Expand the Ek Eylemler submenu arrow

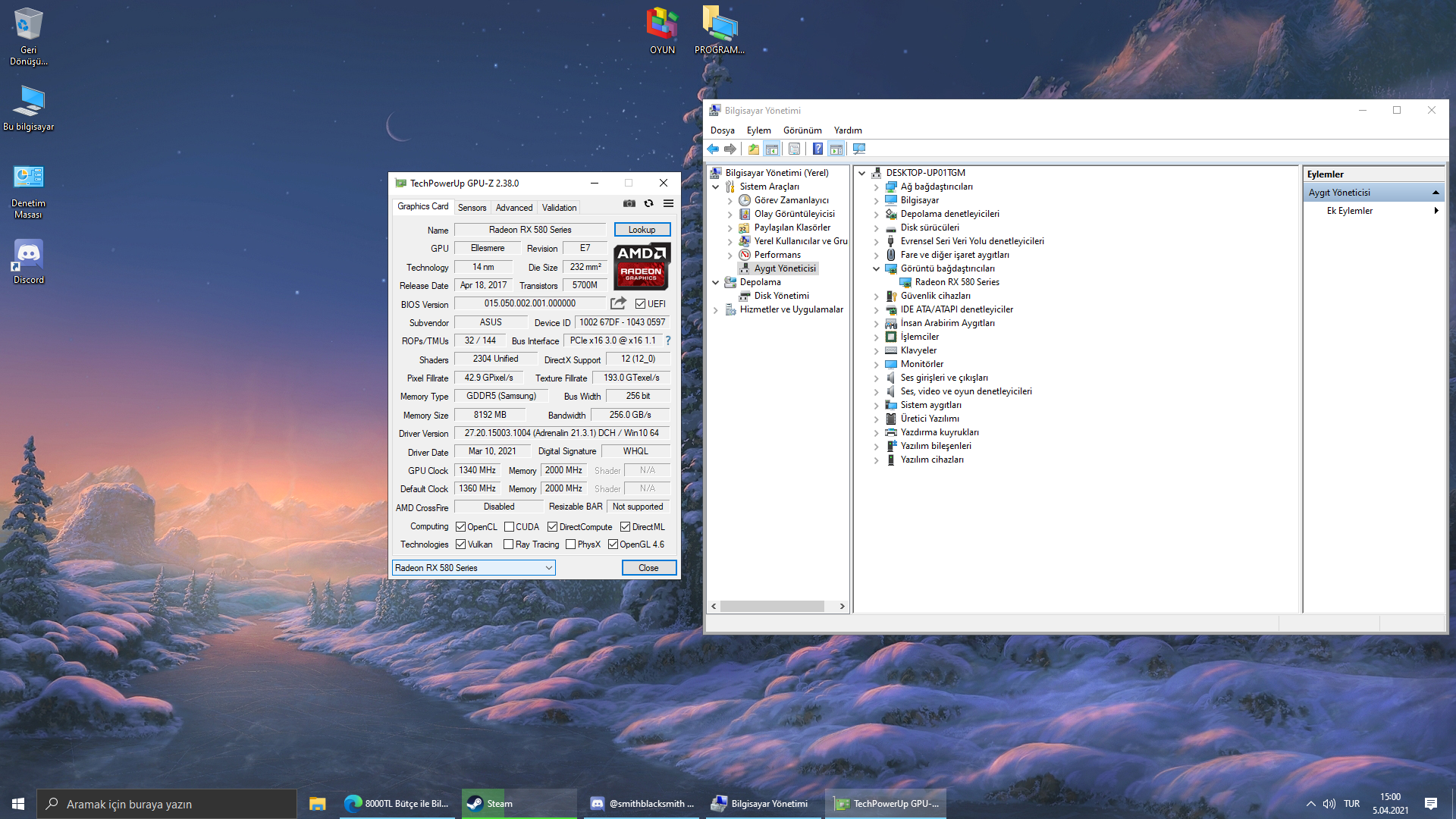point(1436,211)
